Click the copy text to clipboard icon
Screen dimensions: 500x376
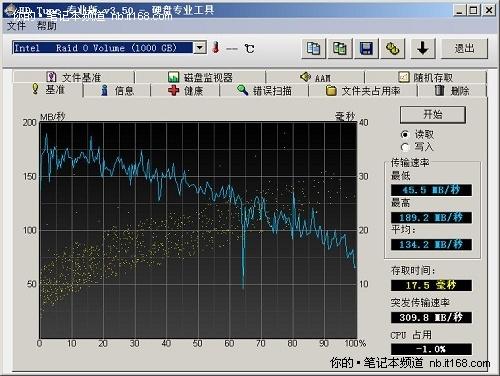[313, 49]
